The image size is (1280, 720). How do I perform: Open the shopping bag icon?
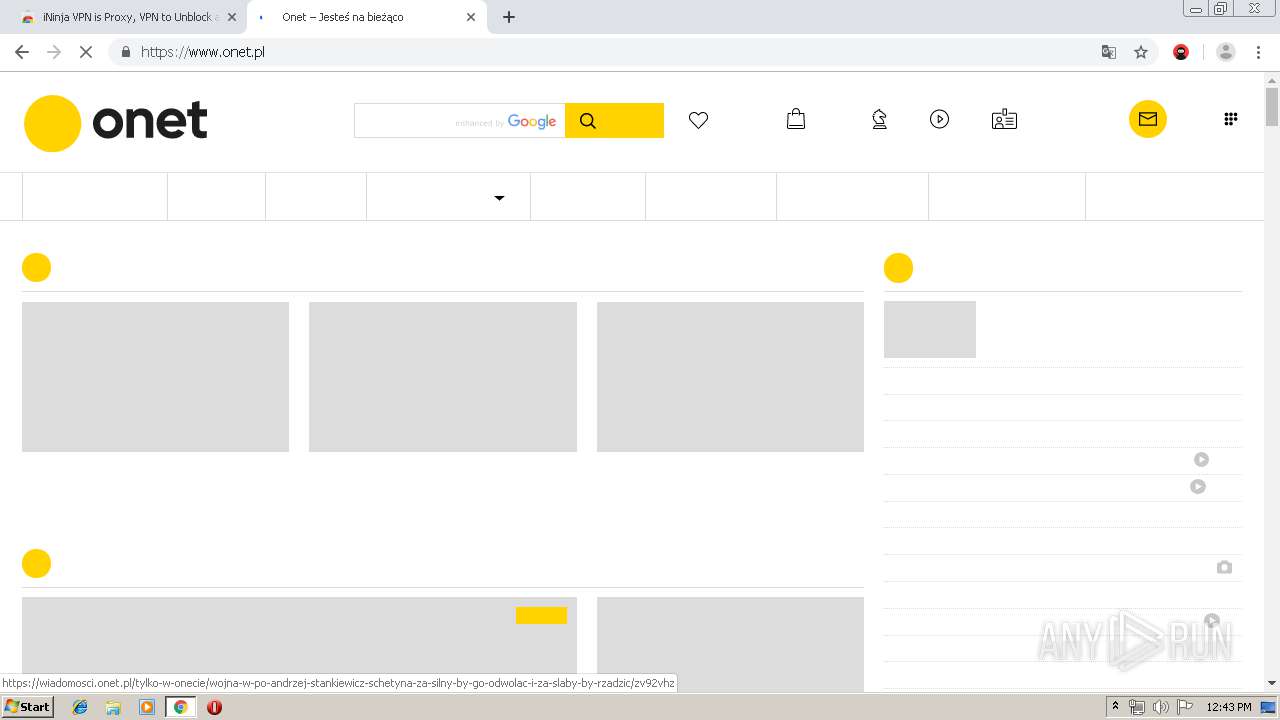(796, 119)
